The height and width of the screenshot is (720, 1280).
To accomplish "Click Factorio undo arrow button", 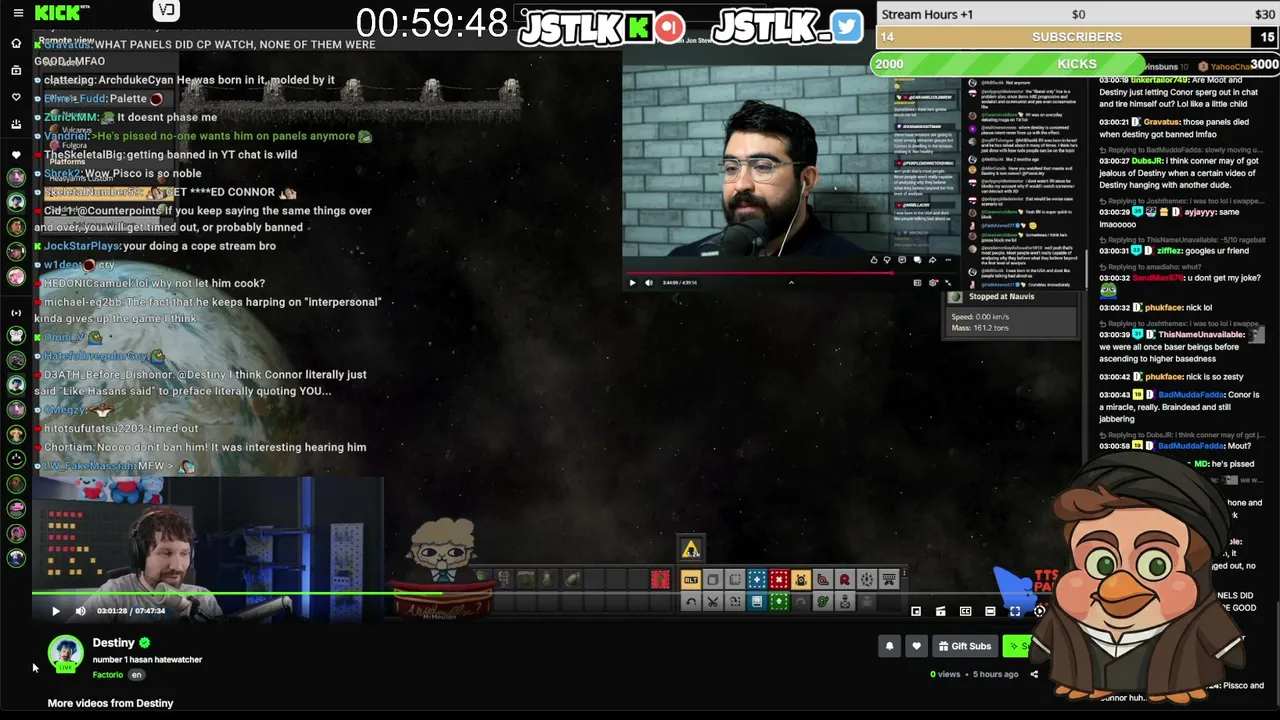I will [x=691, y=601].
